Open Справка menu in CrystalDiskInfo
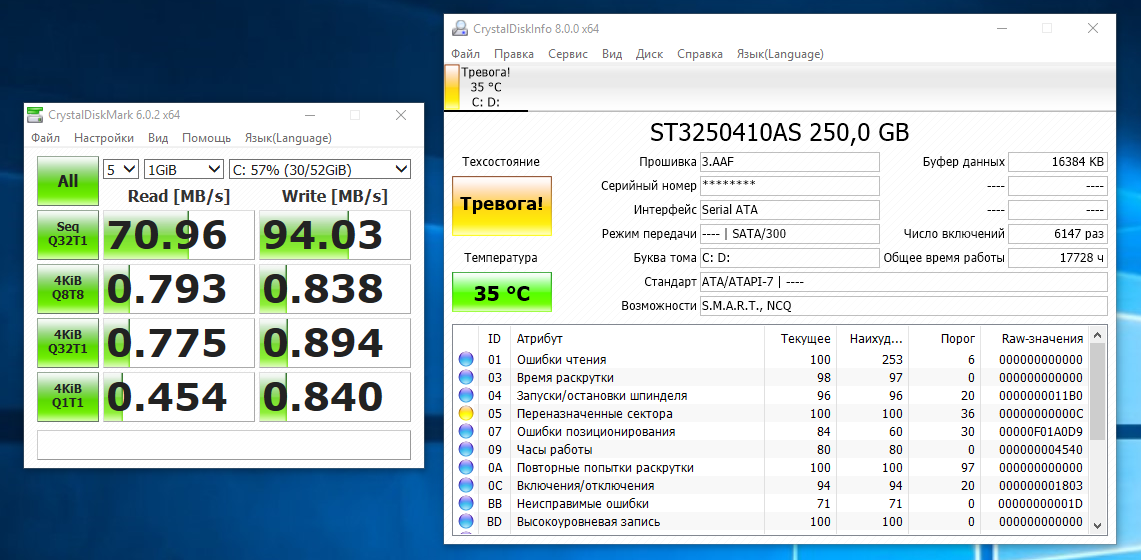Screen dimensions: 1141x560 pos(700,54)
